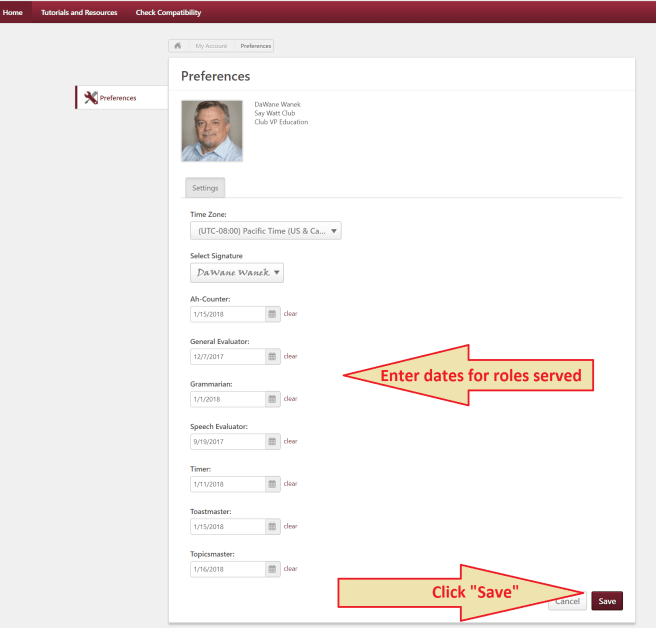
Task: Open the Topicsmaster calendar picker icon
Action: [272, 569]
